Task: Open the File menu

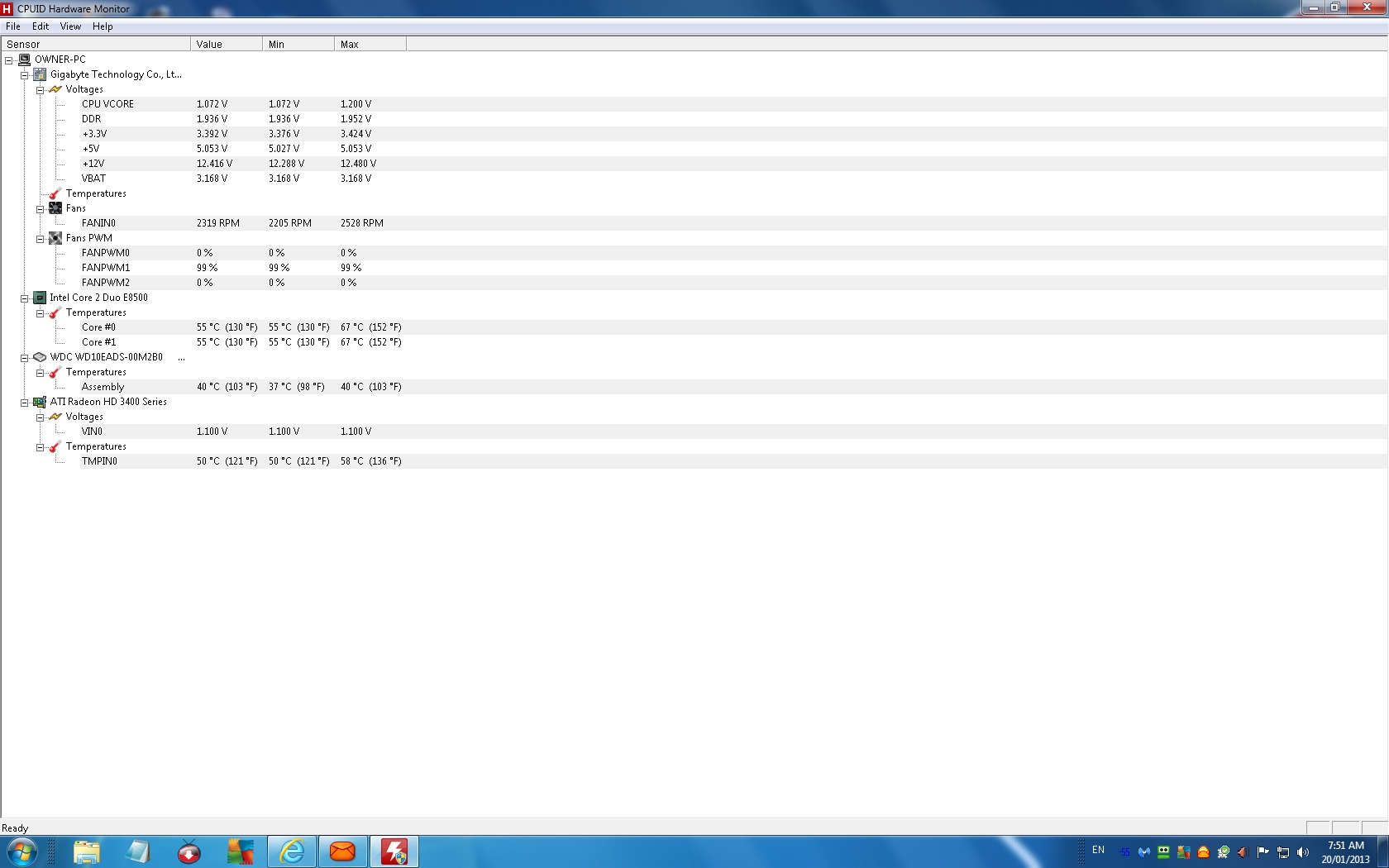Action: coord(13,26)
